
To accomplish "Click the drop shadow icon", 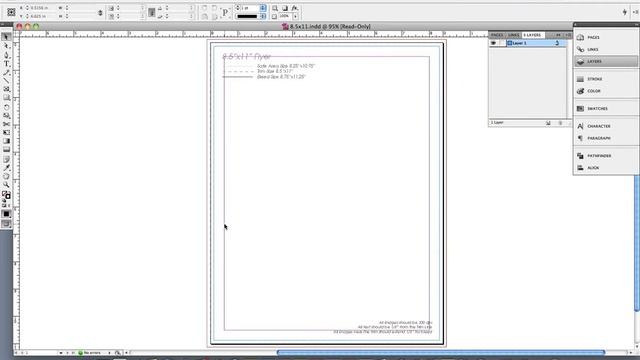I will [285, 8].
